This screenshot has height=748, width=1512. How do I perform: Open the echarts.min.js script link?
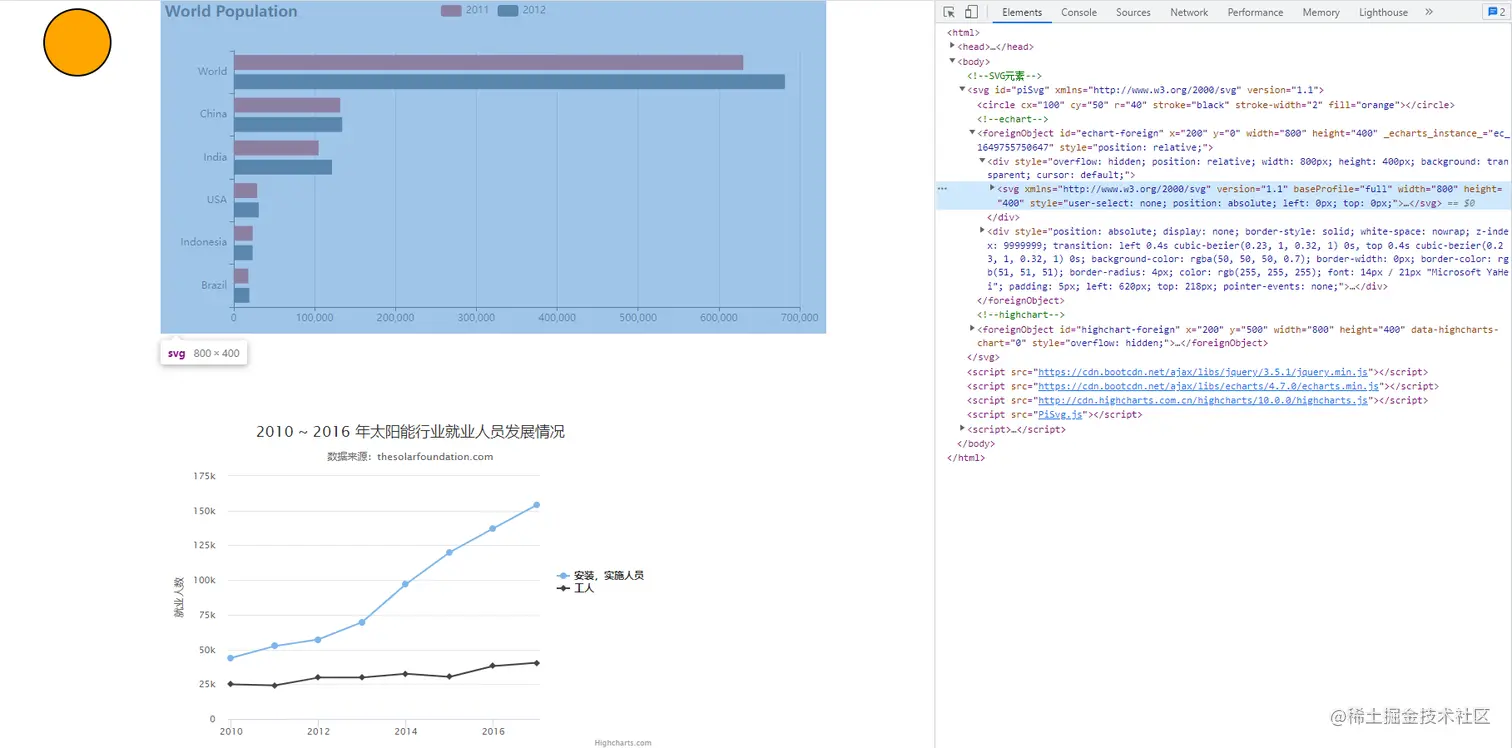tap(1209, 386)
